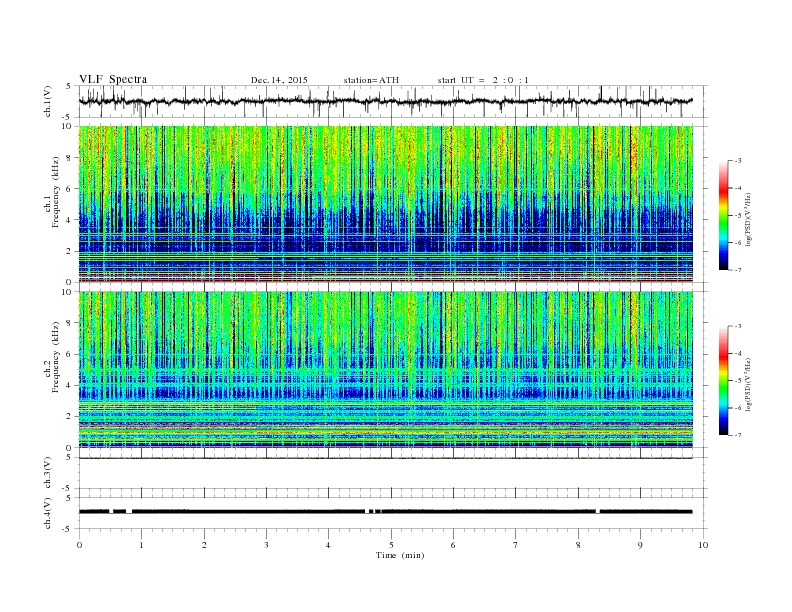Click the 'ch.1(V)' waveform axis label
The height and width of the screenshot is (612, 792).
point(48,101)
